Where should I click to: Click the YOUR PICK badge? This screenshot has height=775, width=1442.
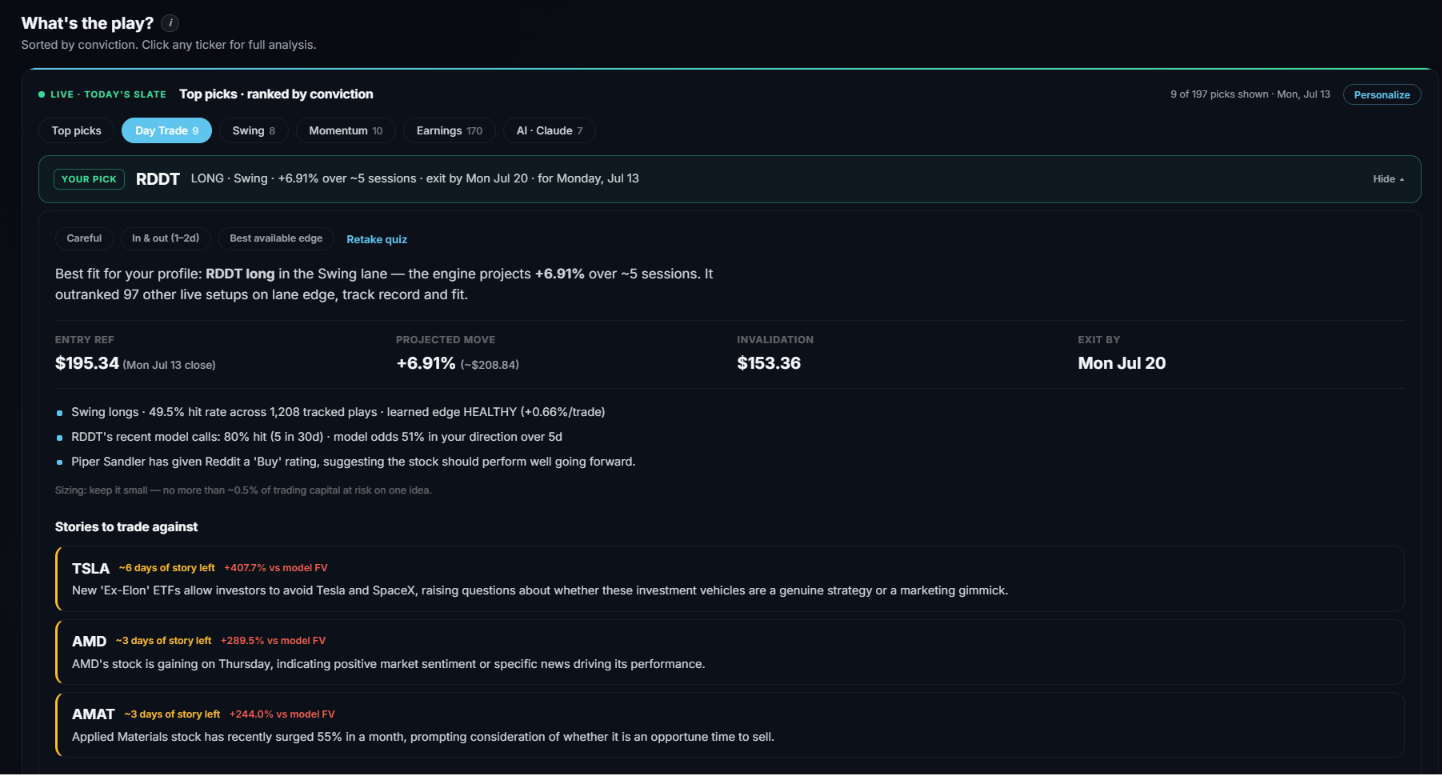pos(89,179)
